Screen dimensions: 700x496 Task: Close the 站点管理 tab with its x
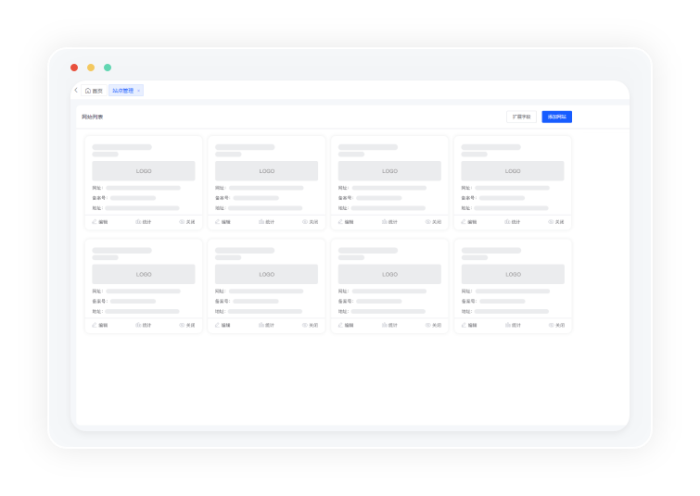click(x=139, y=90)
